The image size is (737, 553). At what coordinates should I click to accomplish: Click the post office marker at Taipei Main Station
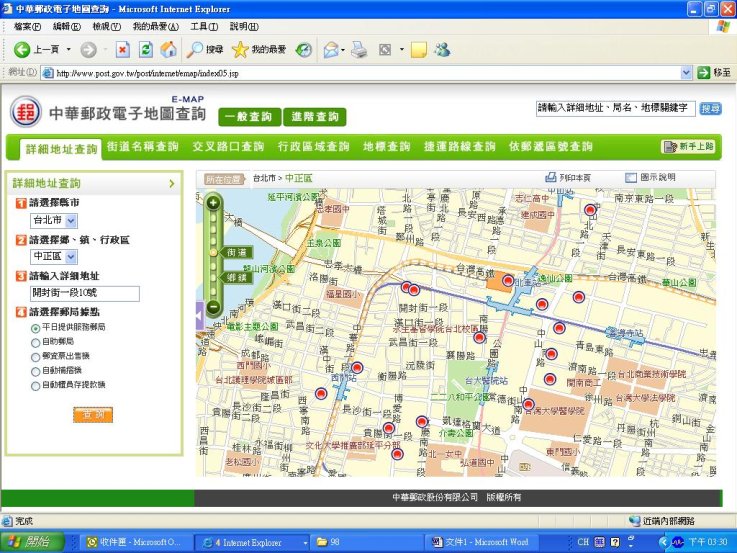tap(508, 281)
